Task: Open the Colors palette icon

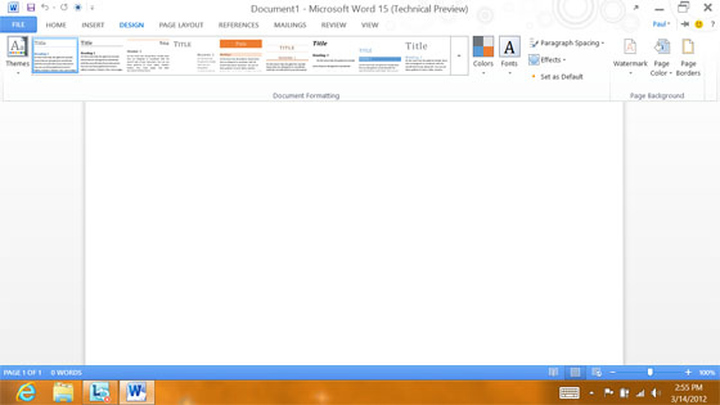Action: click(x=483, y=46)
